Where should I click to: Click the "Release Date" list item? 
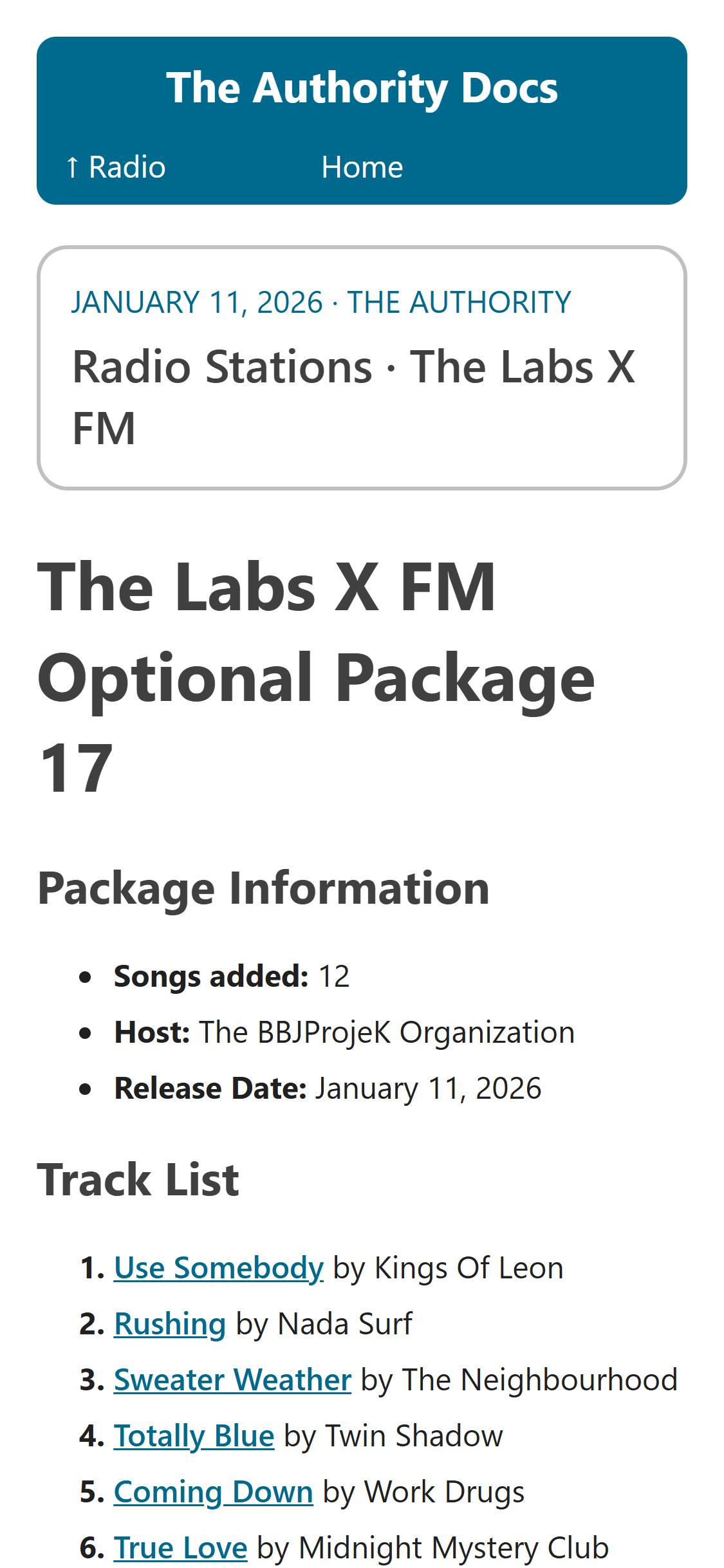pos(328,1088)
